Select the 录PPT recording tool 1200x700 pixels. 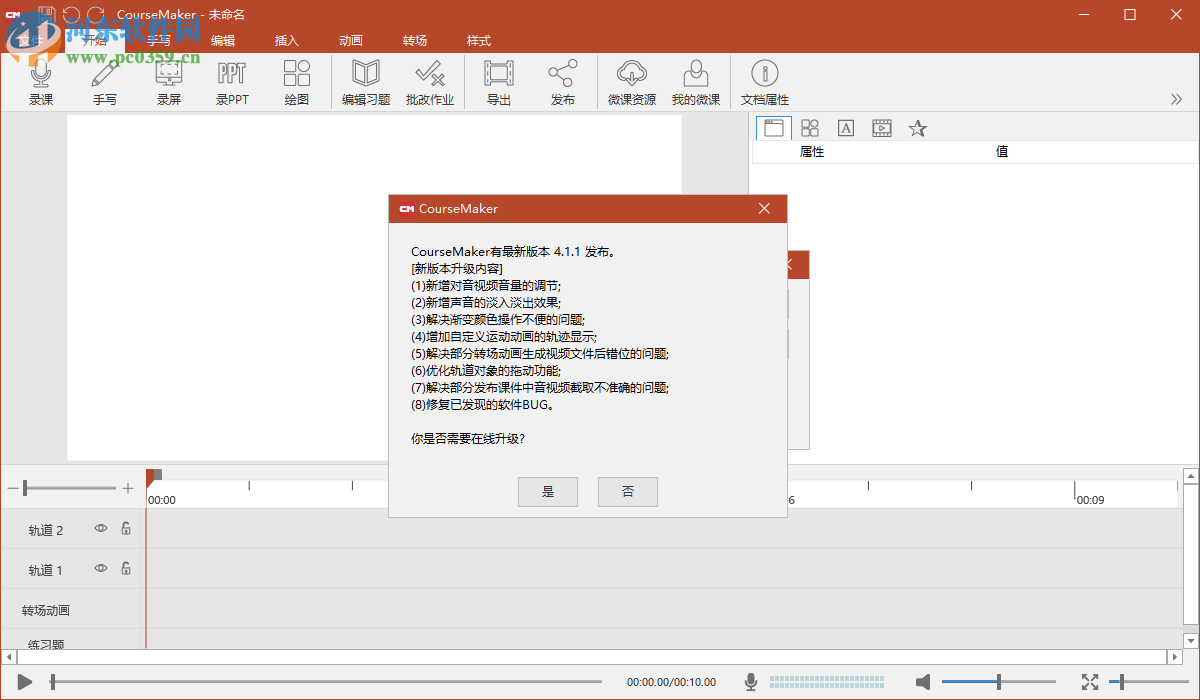pyautogui.click(x=232, y=82)
